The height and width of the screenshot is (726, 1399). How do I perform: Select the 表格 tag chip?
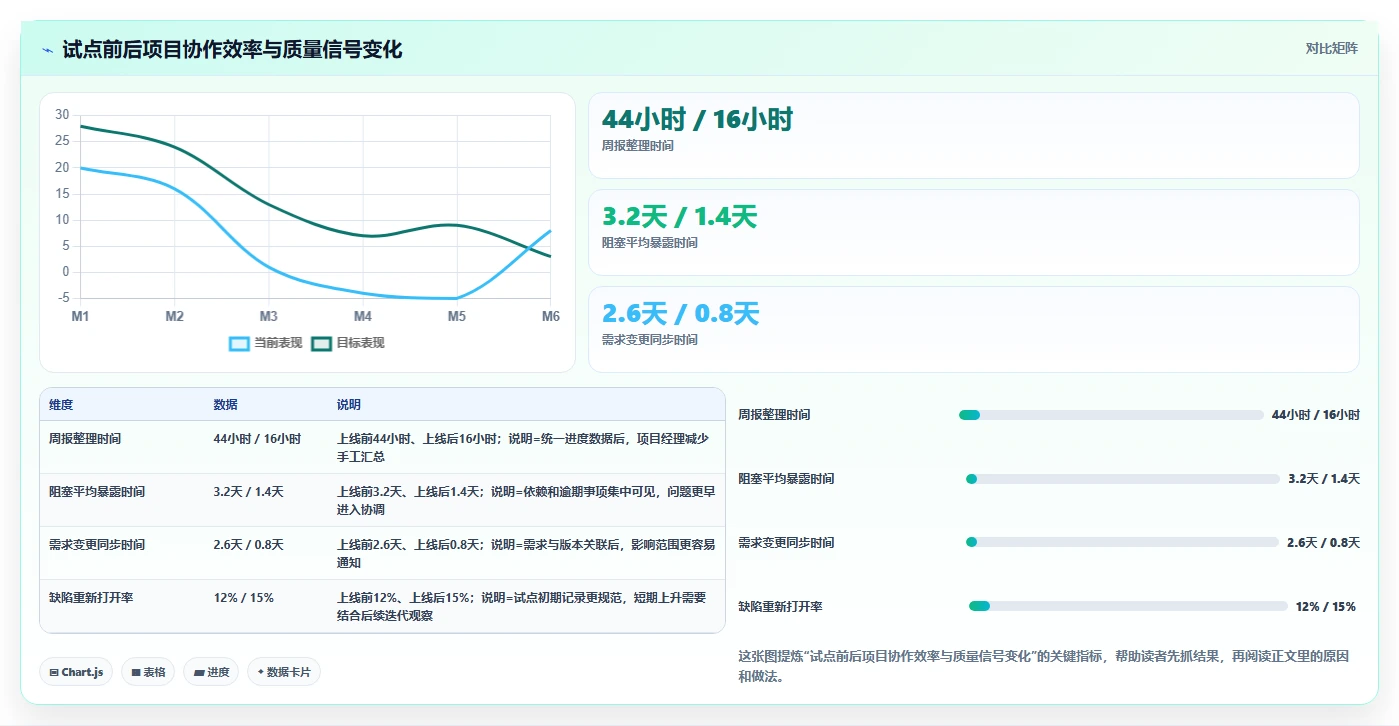click(x=149, y=672)
